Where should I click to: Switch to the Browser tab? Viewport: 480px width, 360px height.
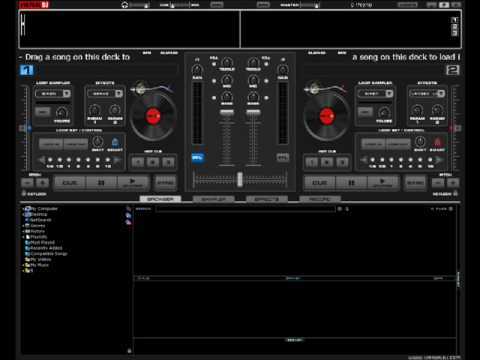tap(160, 199)
